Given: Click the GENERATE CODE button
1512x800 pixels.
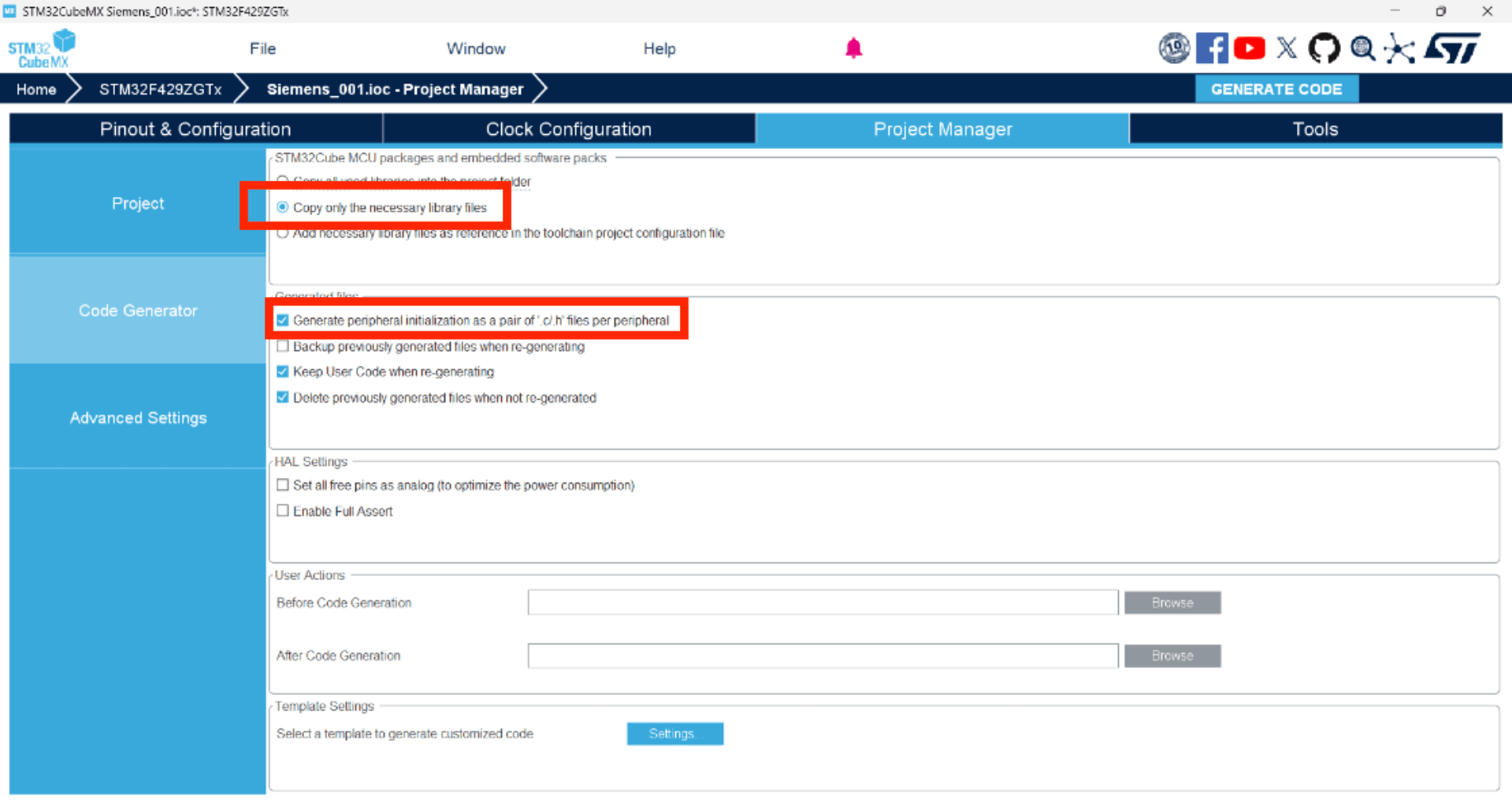Looking at the screenshot, I should [x=1276, y=89].
